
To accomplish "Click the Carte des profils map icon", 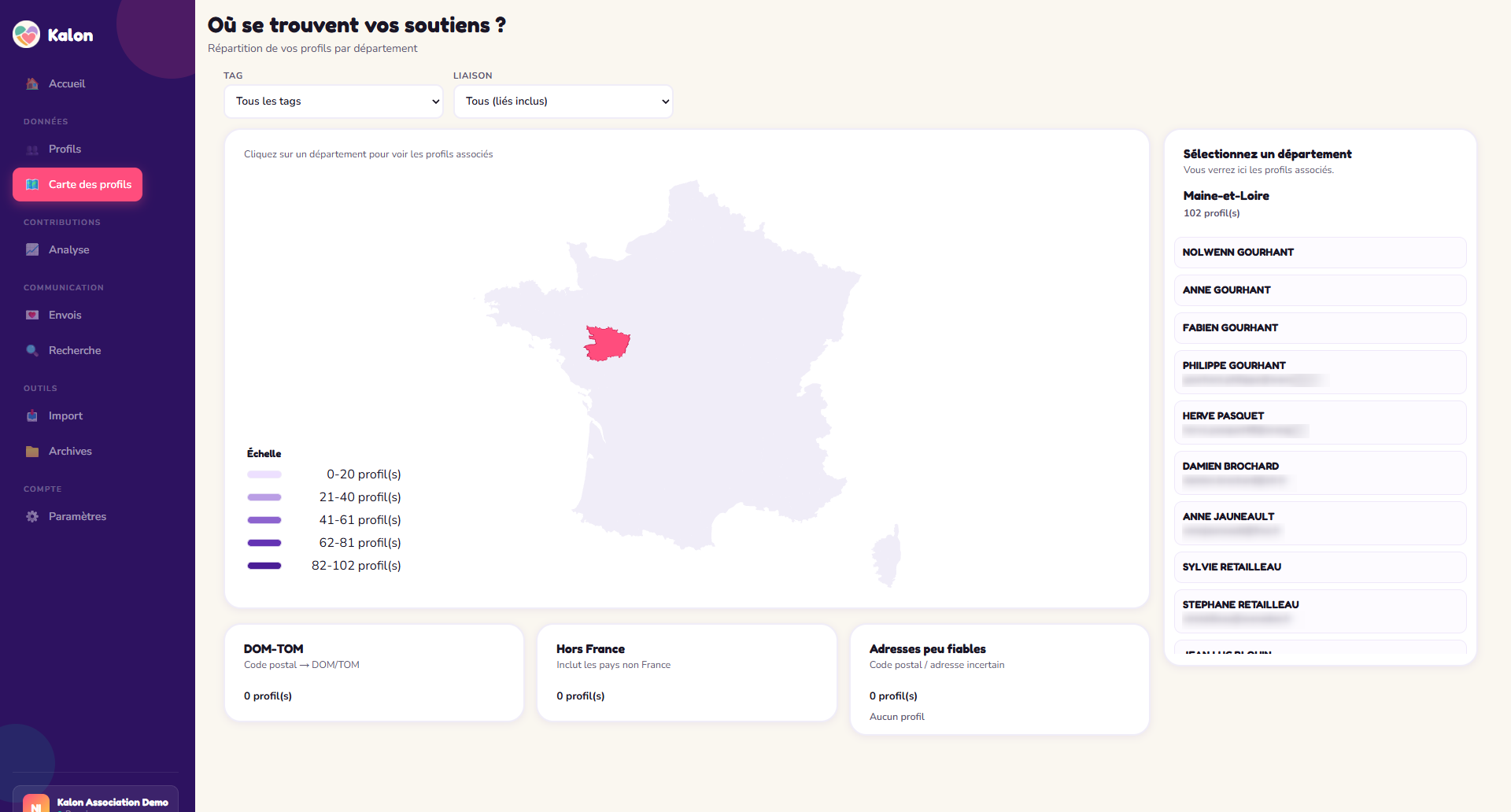I will [x=32, y=184].
